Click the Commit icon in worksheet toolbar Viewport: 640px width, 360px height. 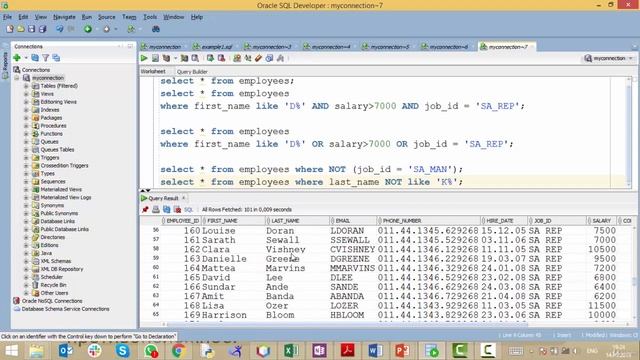point(210,58)
